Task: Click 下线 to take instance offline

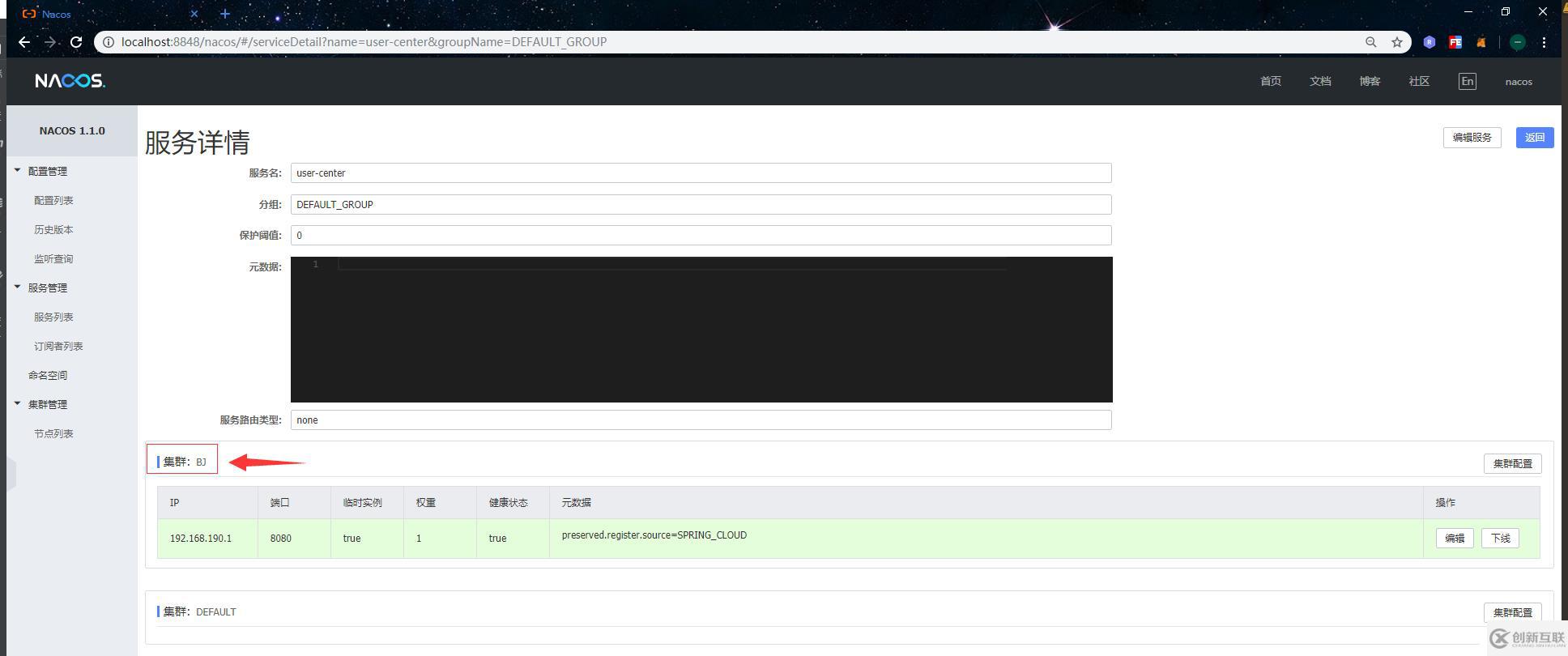Action: (1500, 538)
